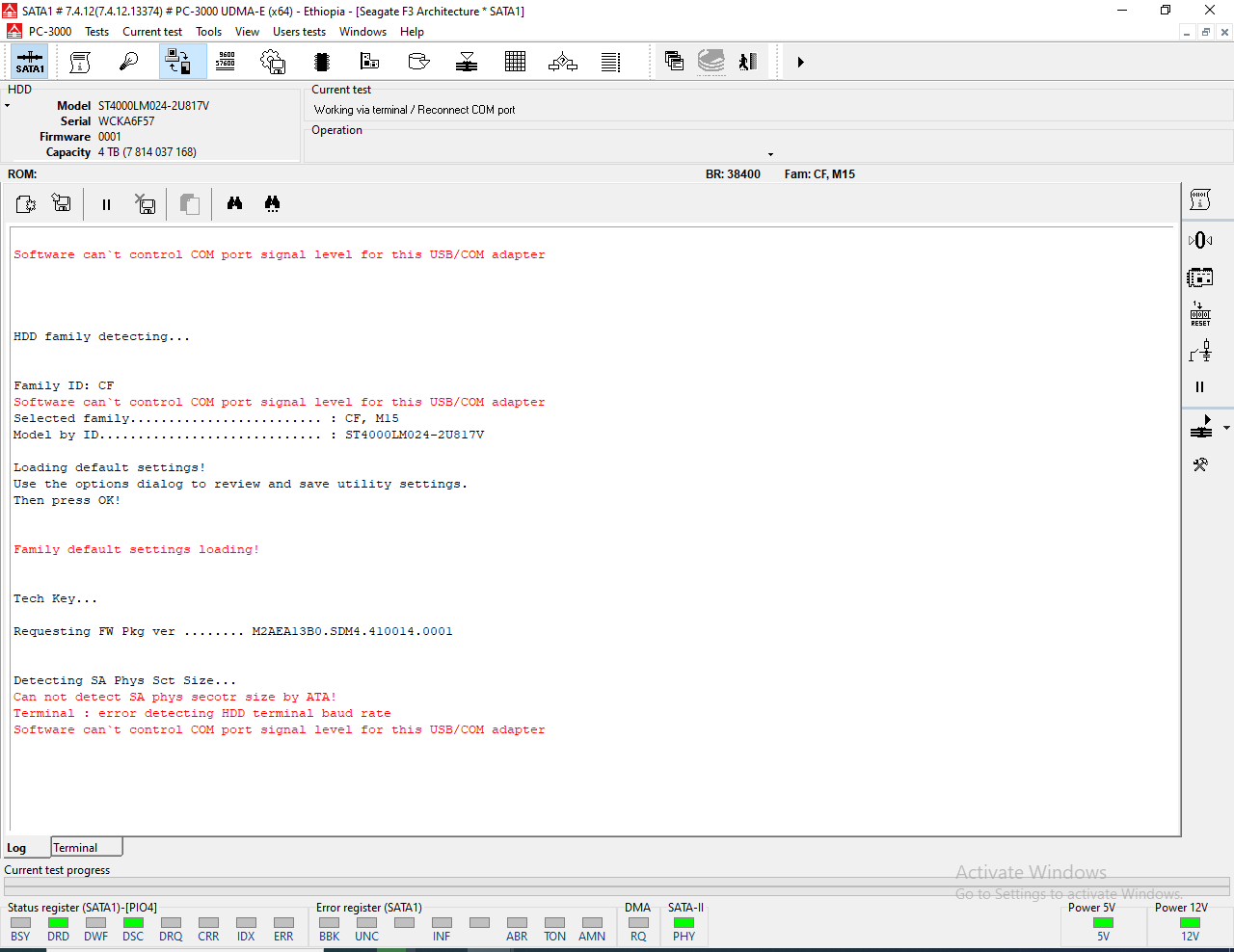Select the head stack hourglass icon
Image resolution: width=1234 pixels, height=952 pixels.
coord(467,62)
